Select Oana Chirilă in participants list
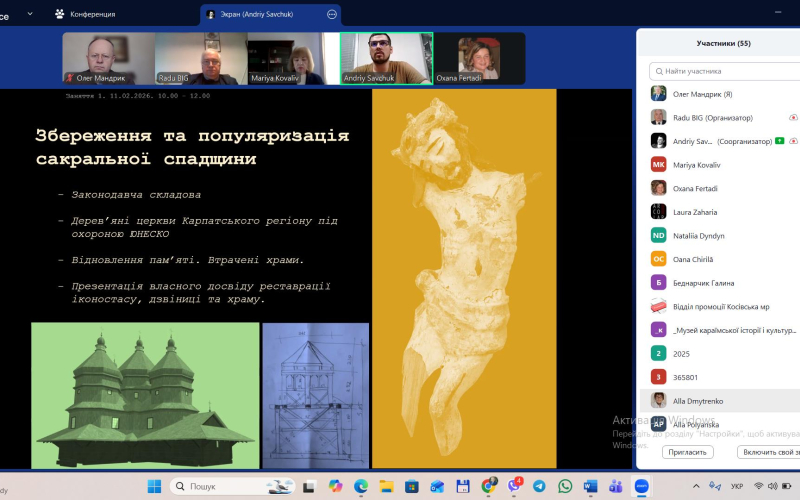The image size is (800, 500). pyautogui.click(x=720, y=259)
